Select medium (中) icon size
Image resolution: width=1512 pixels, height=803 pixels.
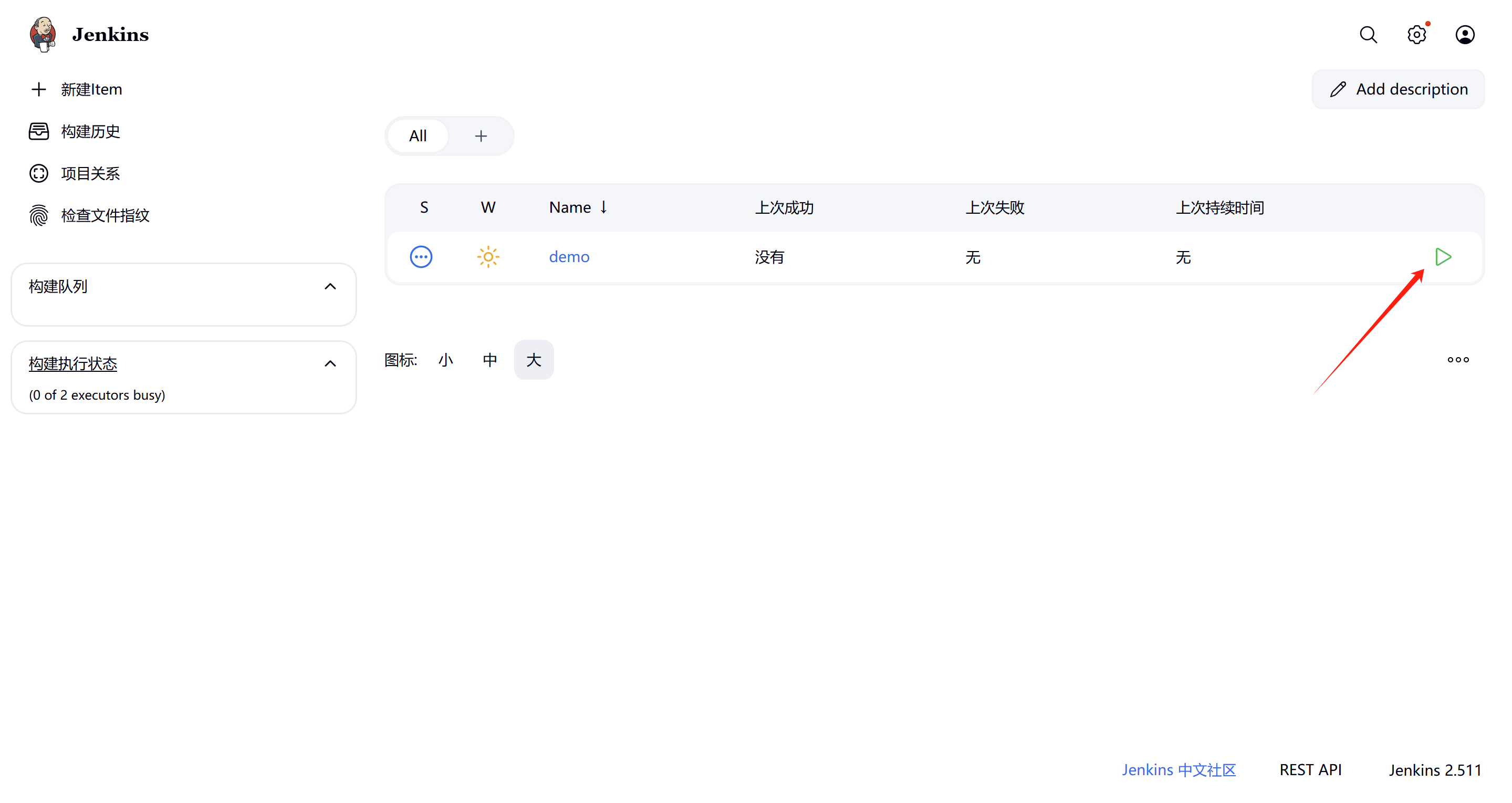[x=489, y=360]
